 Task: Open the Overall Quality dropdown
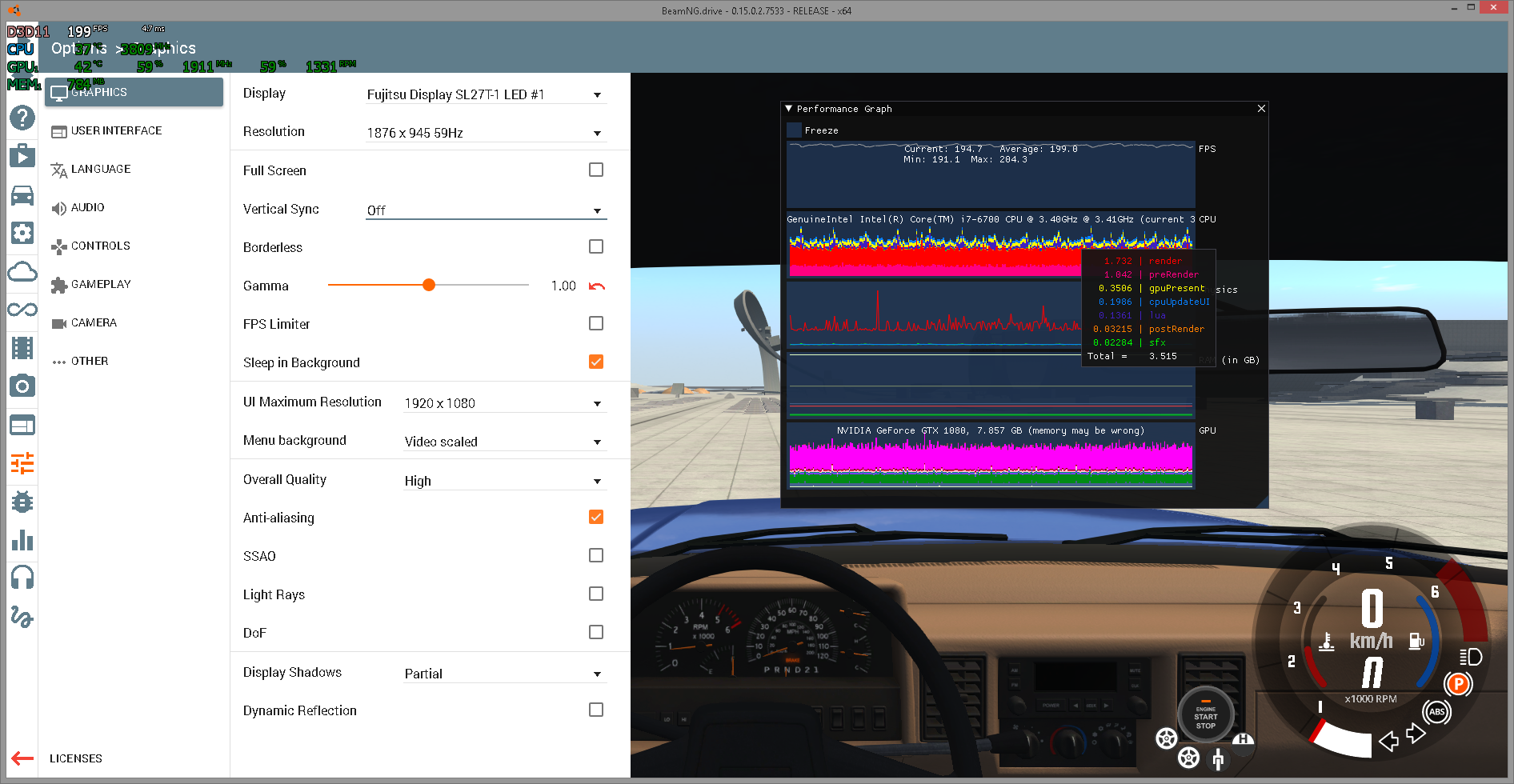pos(505,481)
